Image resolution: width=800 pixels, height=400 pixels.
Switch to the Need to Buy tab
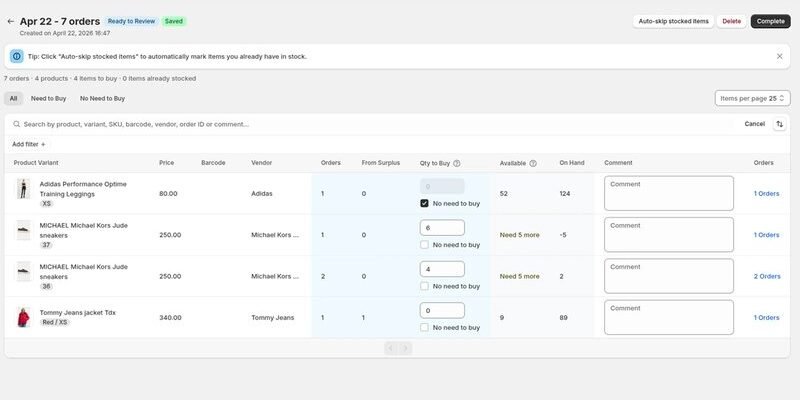tap(48, 98)
